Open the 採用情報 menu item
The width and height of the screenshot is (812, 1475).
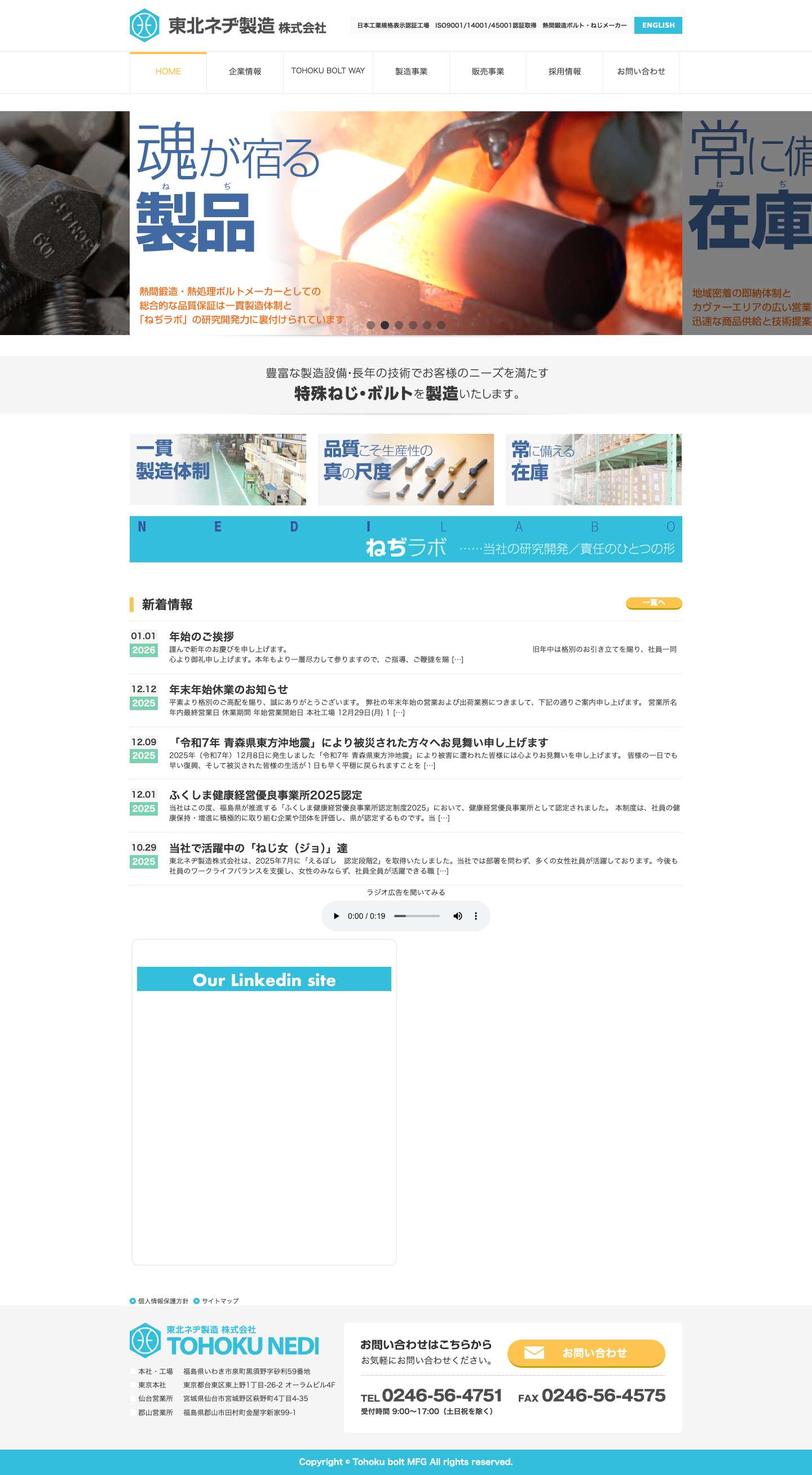(565, 72)
